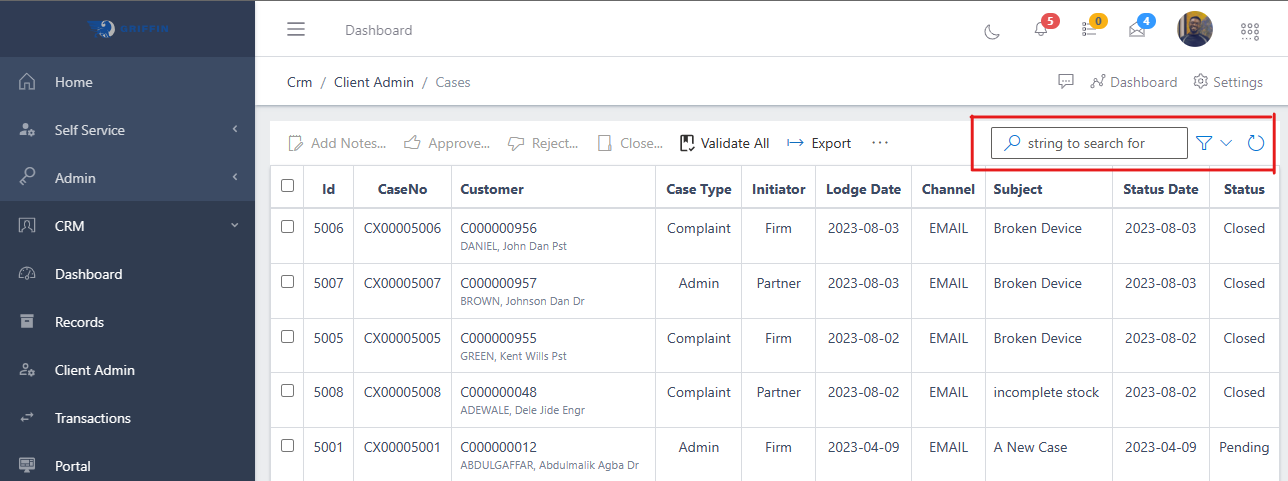
Task: Click case number CX00005008
Action: tap(402, 392)
